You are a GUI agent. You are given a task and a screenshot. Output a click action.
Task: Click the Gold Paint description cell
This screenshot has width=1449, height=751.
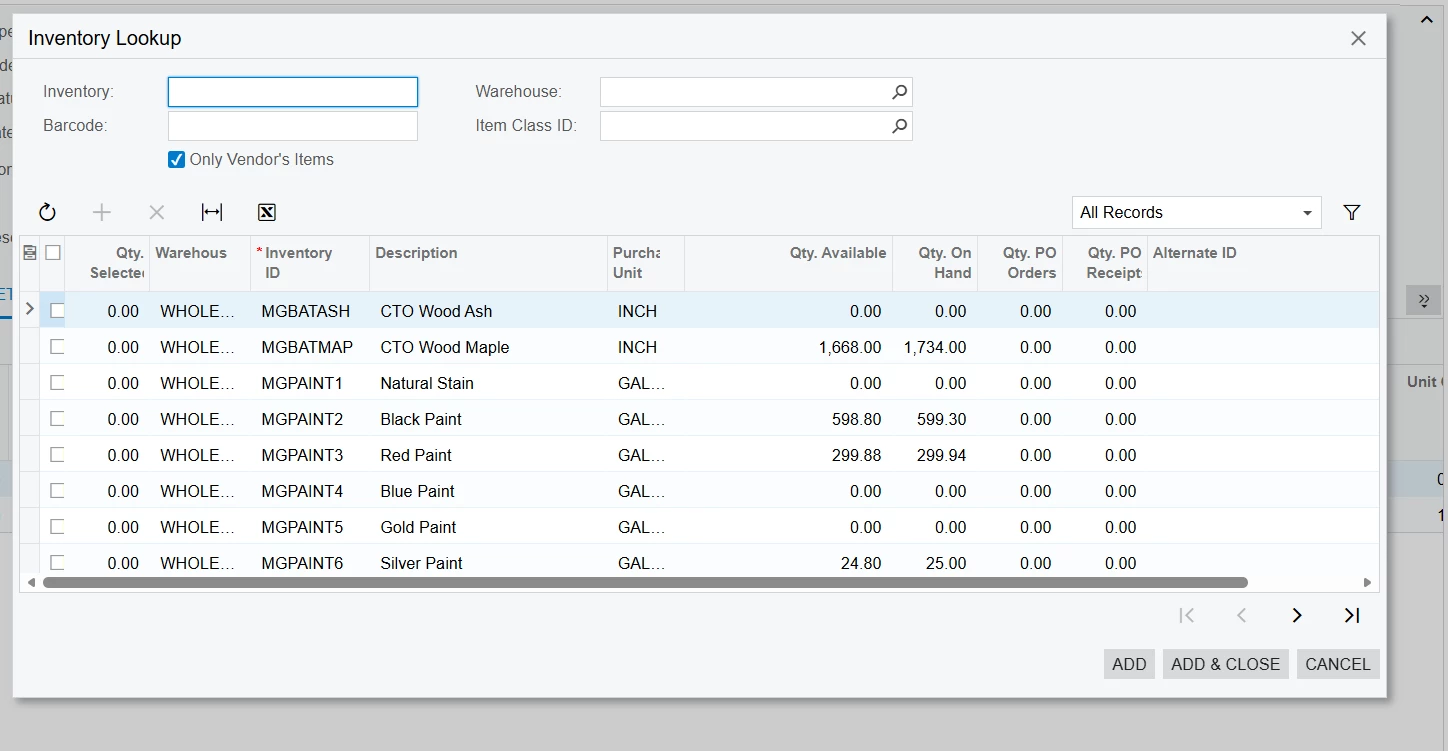(x=488, y=527)
